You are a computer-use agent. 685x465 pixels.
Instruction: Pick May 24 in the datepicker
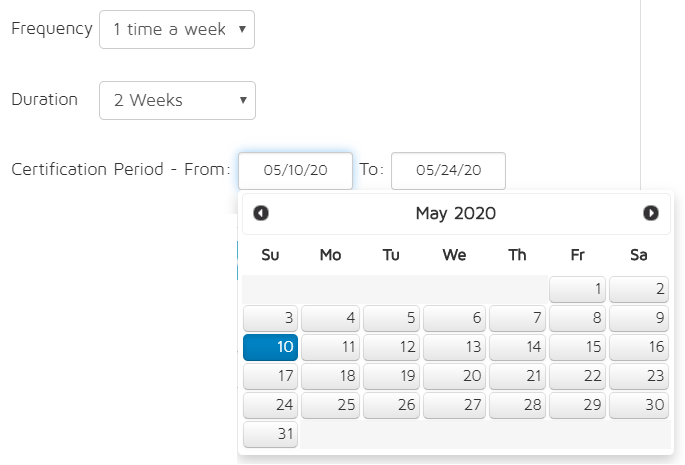[271, 406]
